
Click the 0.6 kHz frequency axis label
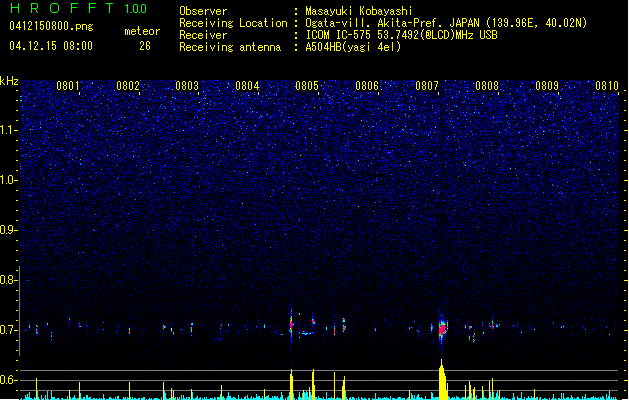pyautogui.click(x=9, y=380)
